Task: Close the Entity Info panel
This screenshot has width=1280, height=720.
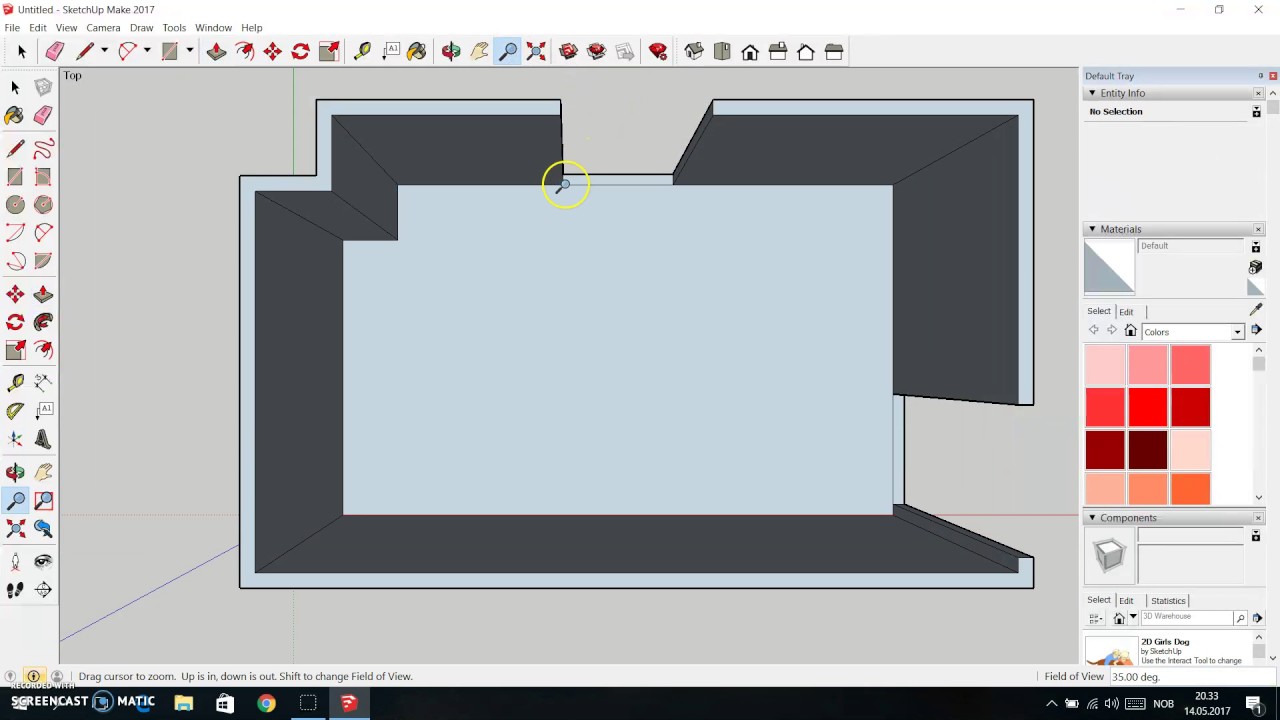Action: click(x=1258, y=93)
